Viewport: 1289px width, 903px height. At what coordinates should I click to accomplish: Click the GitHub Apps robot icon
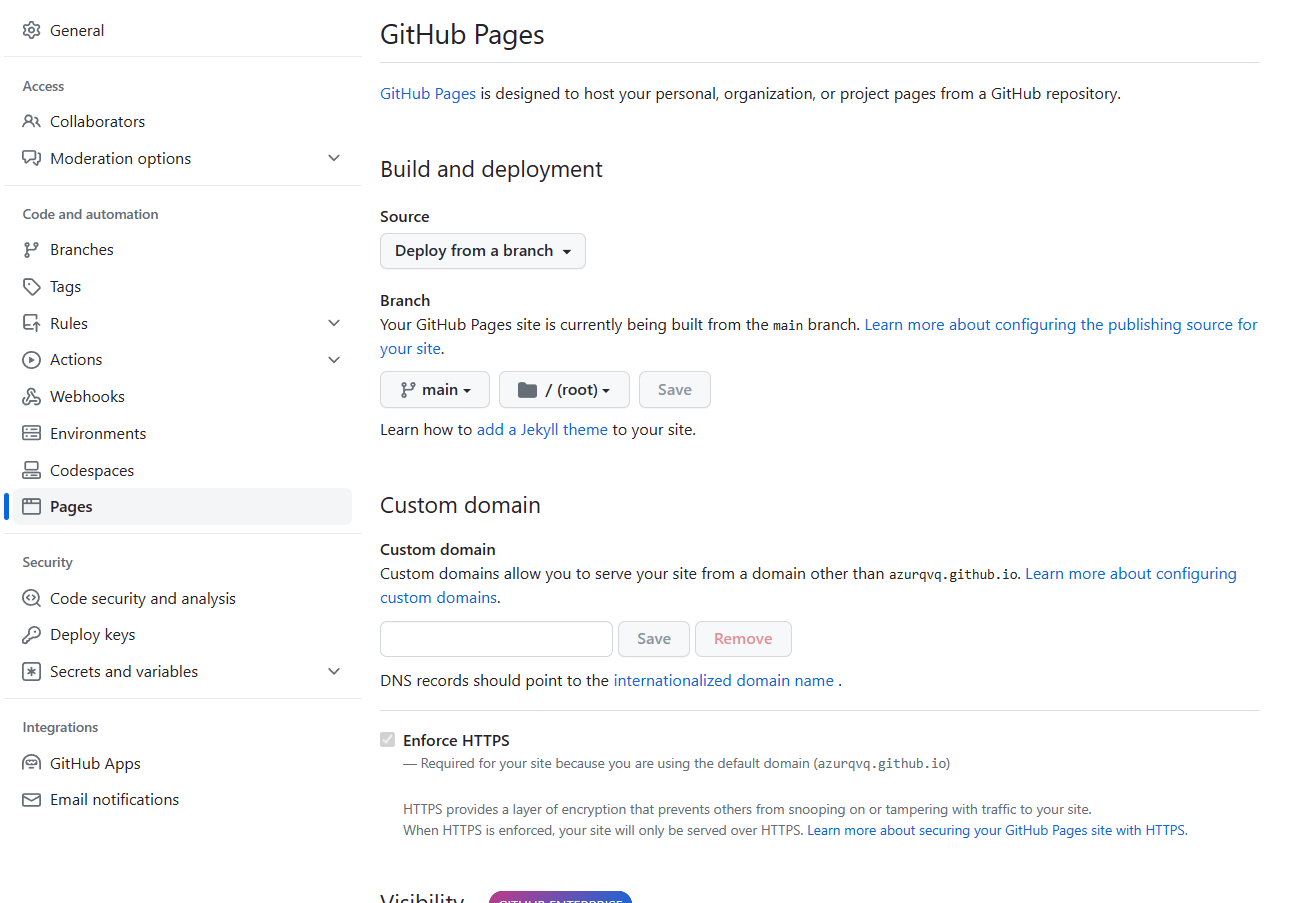31,763
